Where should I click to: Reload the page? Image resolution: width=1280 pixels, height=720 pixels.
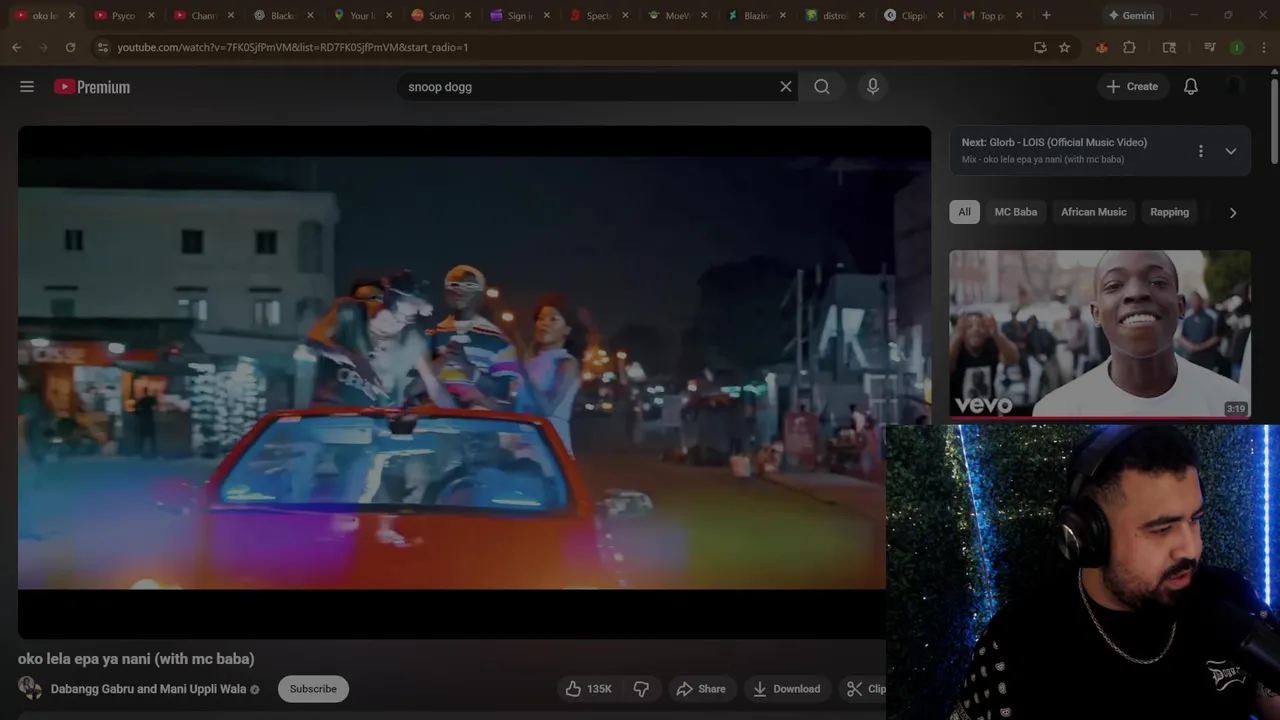[x=70, y=47]
